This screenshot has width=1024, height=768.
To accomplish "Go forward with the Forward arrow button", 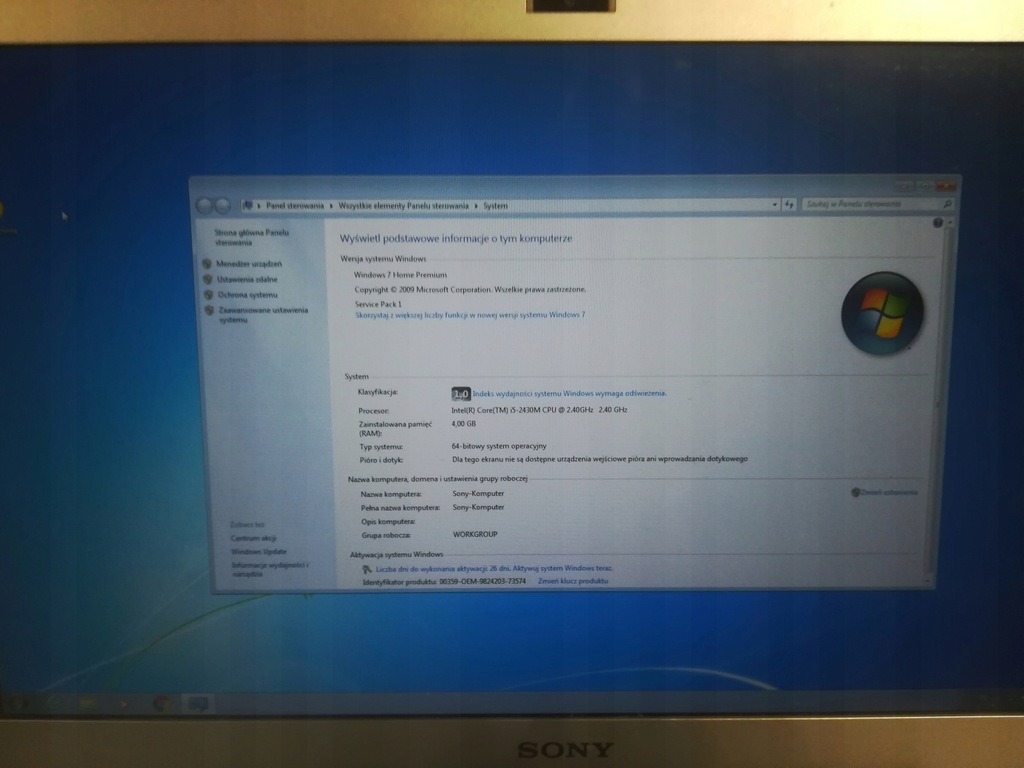I will click(x=223, y=206).
